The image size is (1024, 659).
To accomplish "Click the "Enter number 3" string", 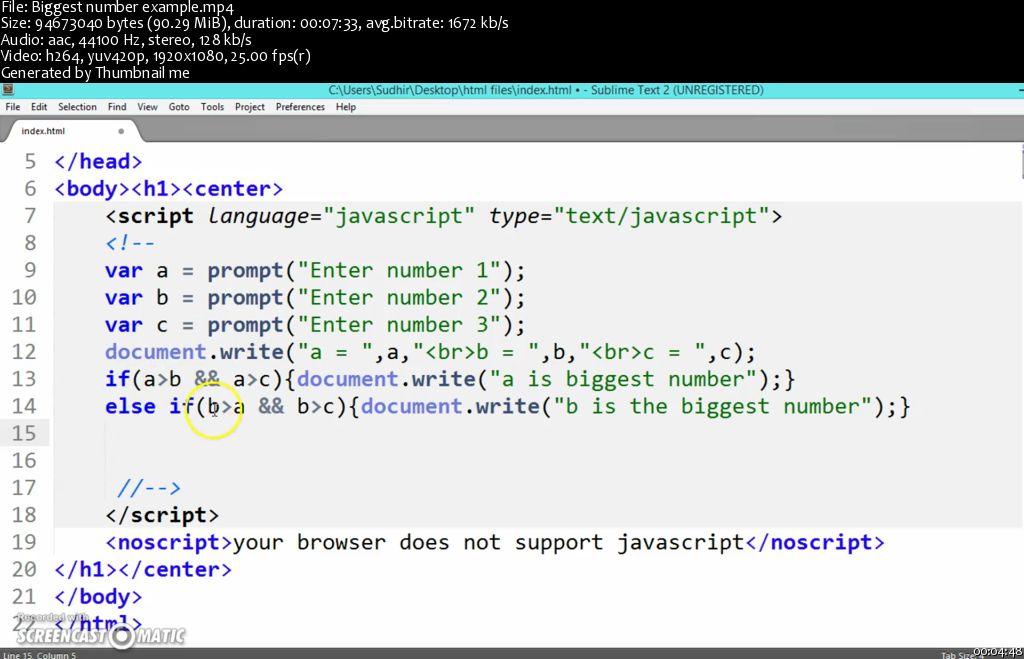I will (x=399, y=325).
